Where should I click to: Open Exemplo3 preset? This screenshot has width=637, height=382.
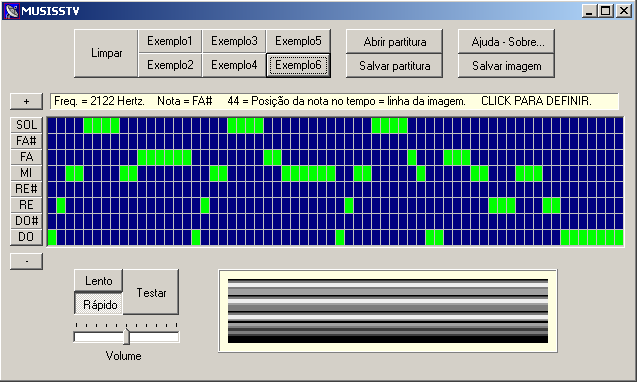(x=234, y=41)
